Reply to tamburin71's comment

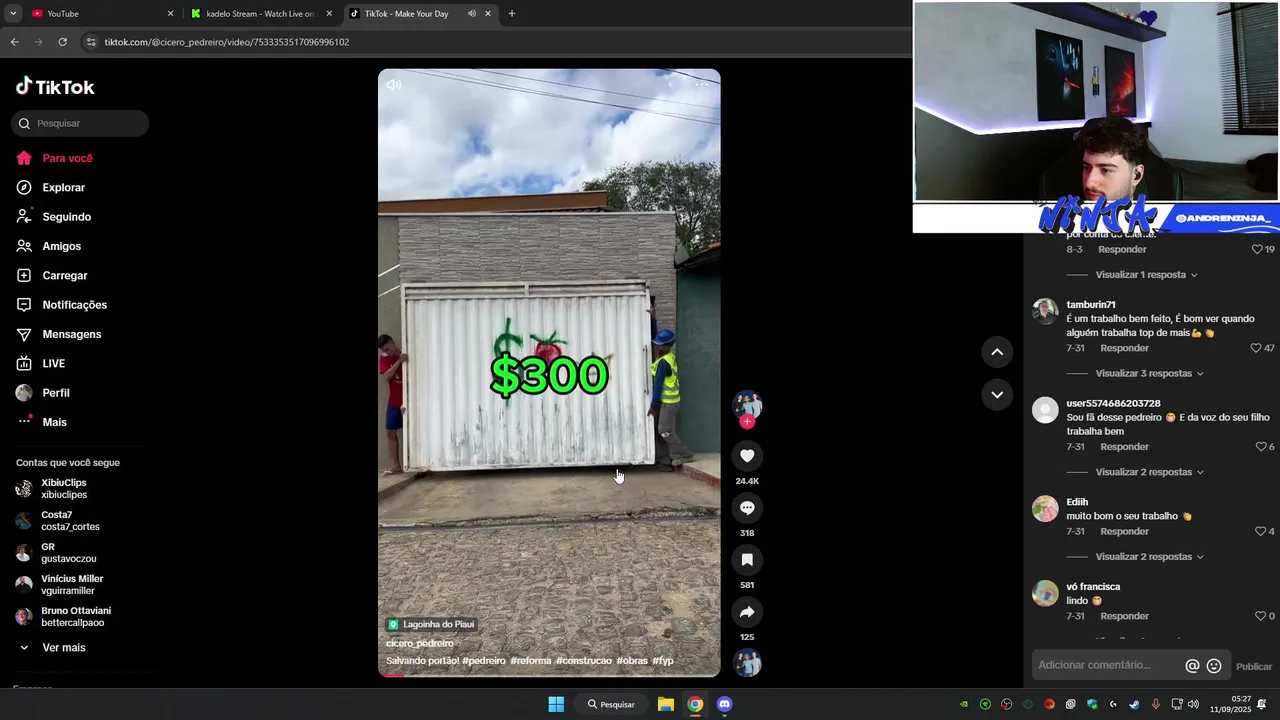point(1124,348)
